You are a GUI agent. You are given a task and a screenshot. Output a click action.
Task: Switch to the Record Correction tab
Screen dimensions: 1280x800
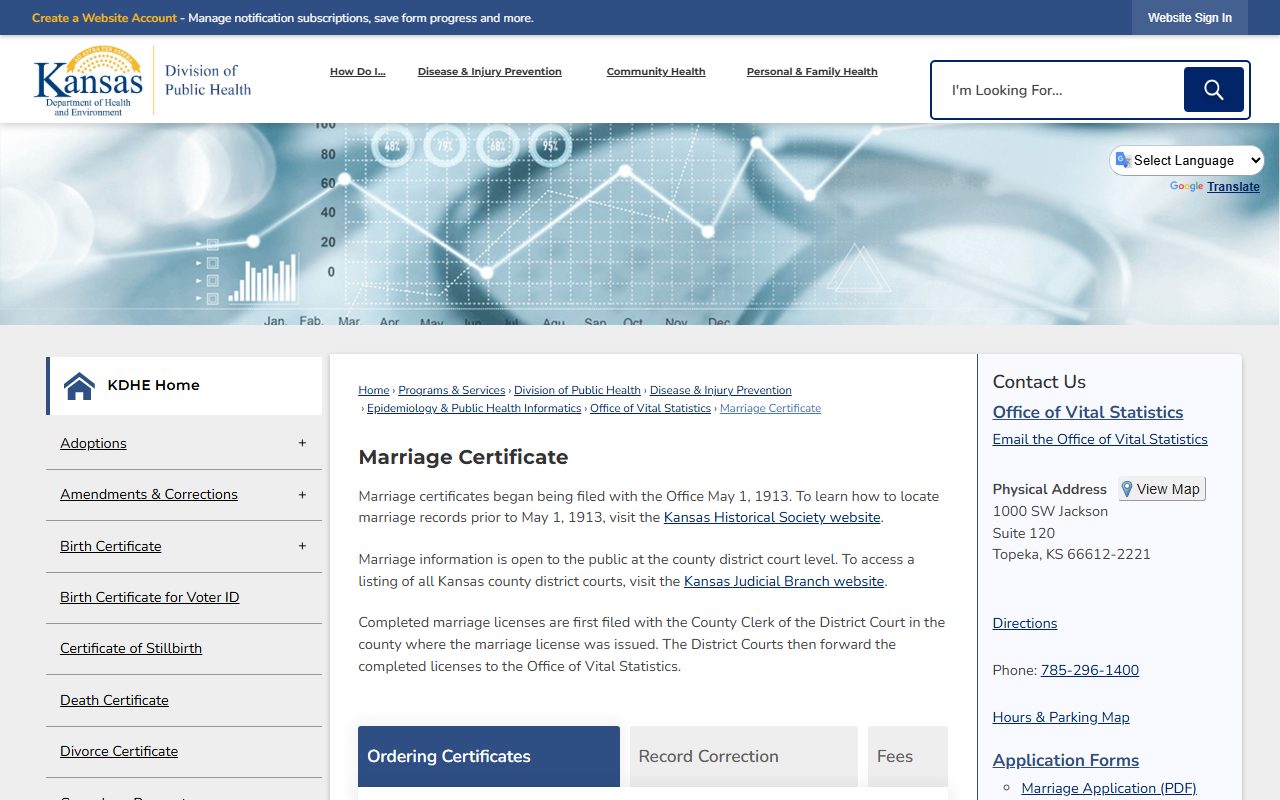[x=744, y=756]
